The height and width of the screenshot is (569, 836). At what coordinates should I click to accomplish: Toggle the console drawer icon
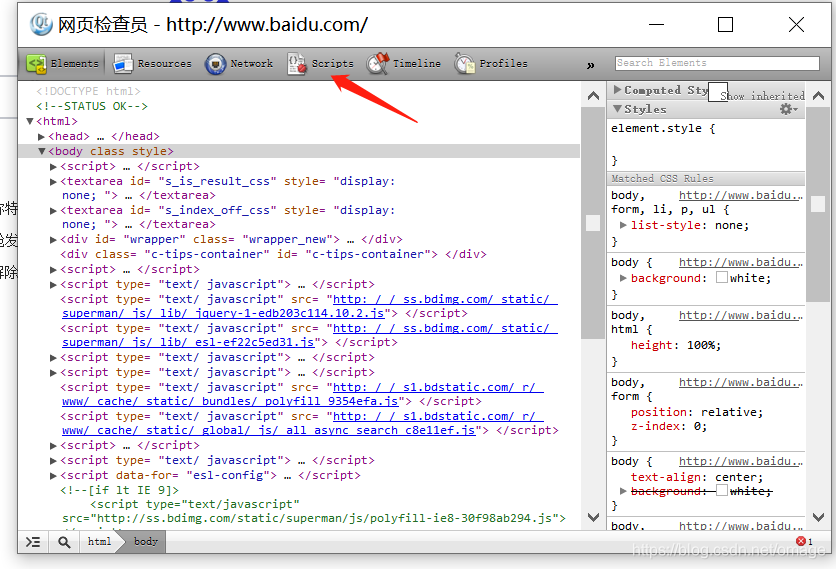(33, 542)
